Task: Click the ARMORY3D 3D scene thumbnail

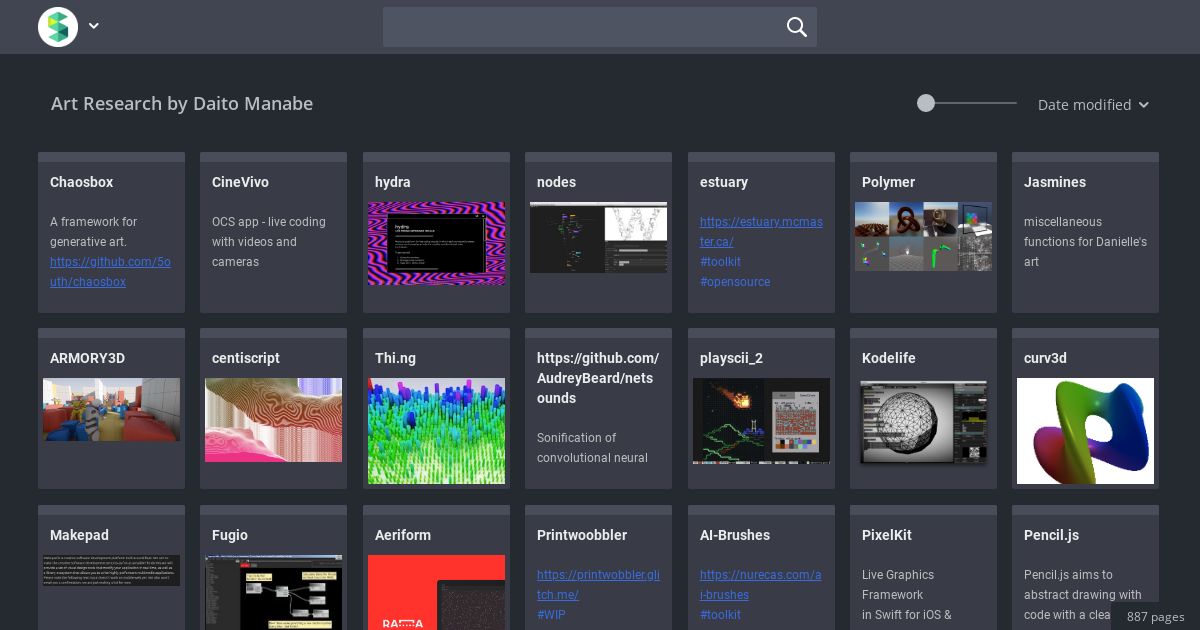Action: pos(111,410)
